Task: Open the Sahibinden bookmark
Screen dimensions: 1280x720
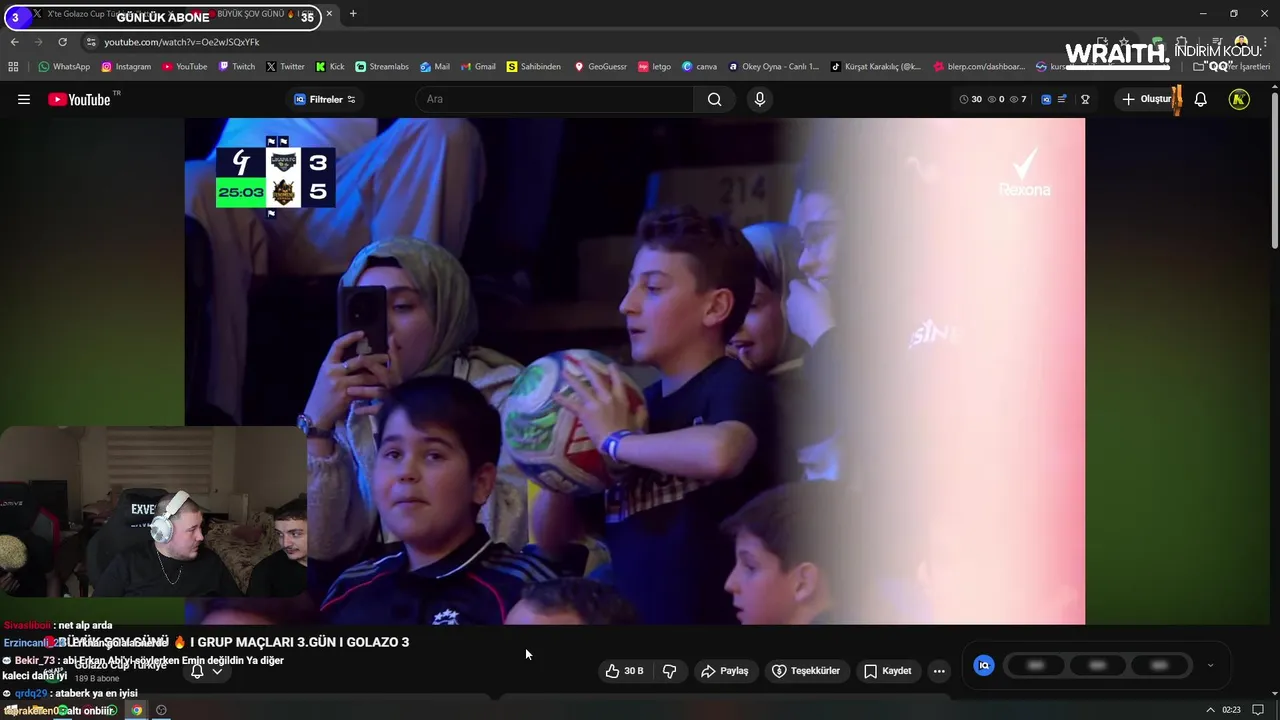Action: [534, 67]
